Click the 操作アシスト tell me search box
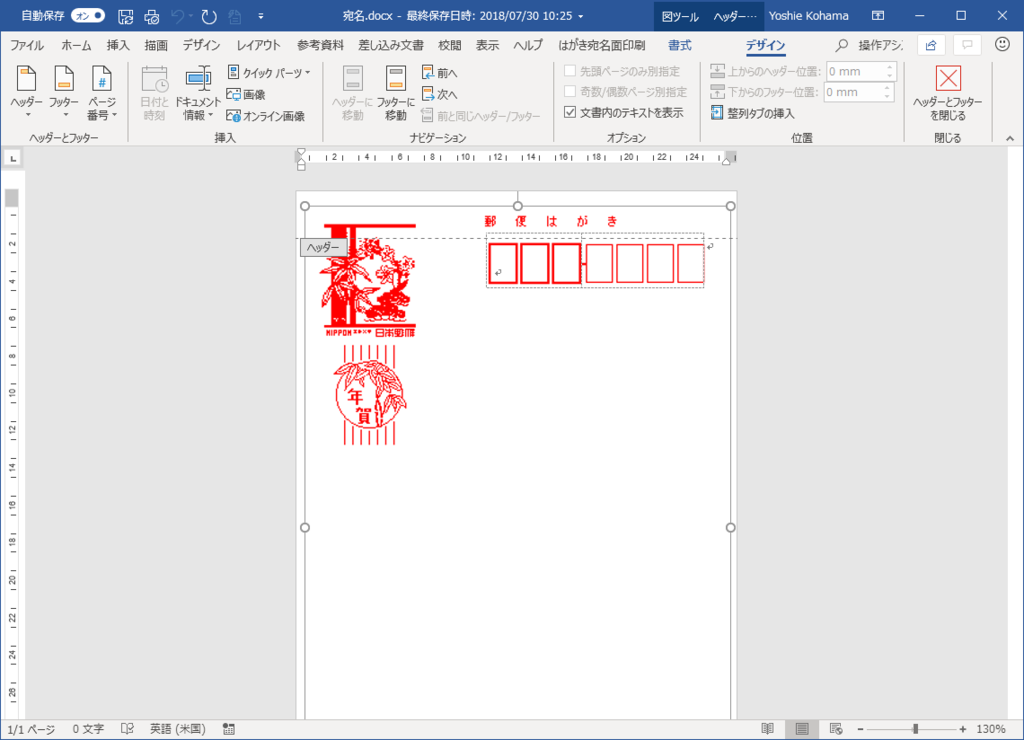Image resolution: width=1024 pixels, height=740 pixels. pos(869,45)
